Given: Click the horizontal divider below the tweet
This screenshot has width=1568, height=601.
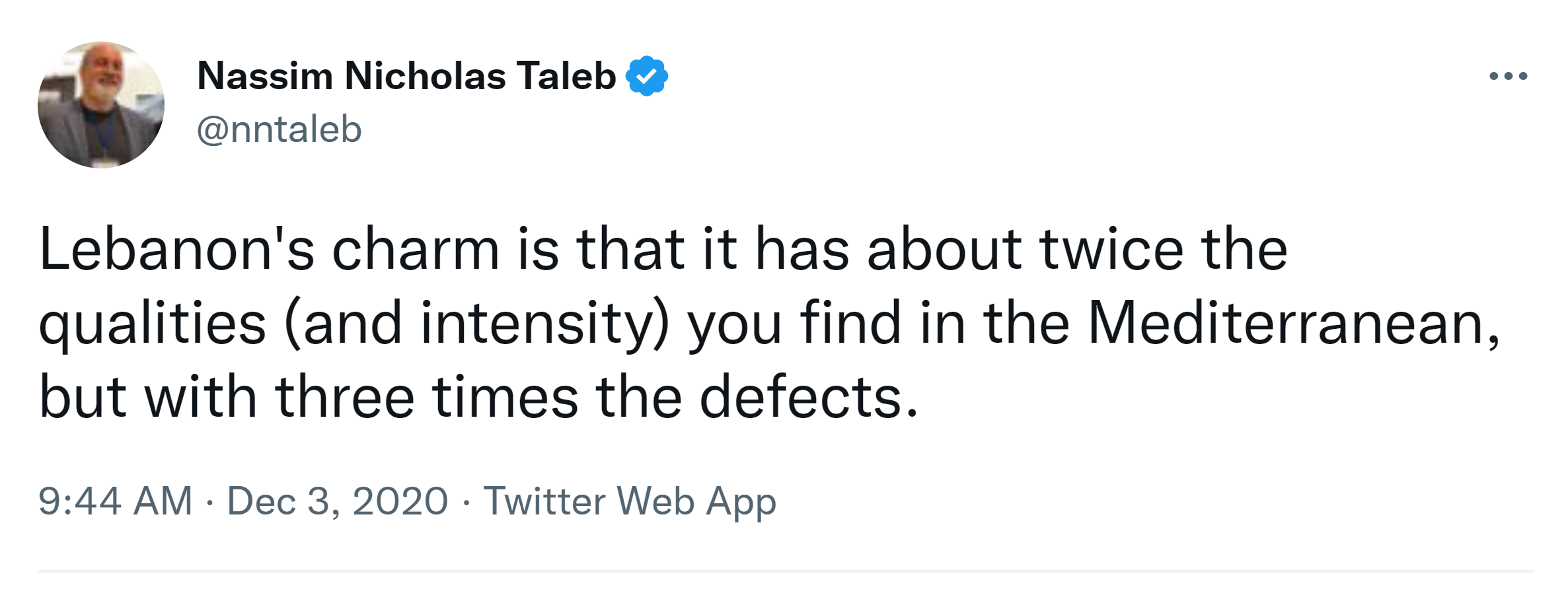Looking at the screenshot, I should tap(785, 571).
